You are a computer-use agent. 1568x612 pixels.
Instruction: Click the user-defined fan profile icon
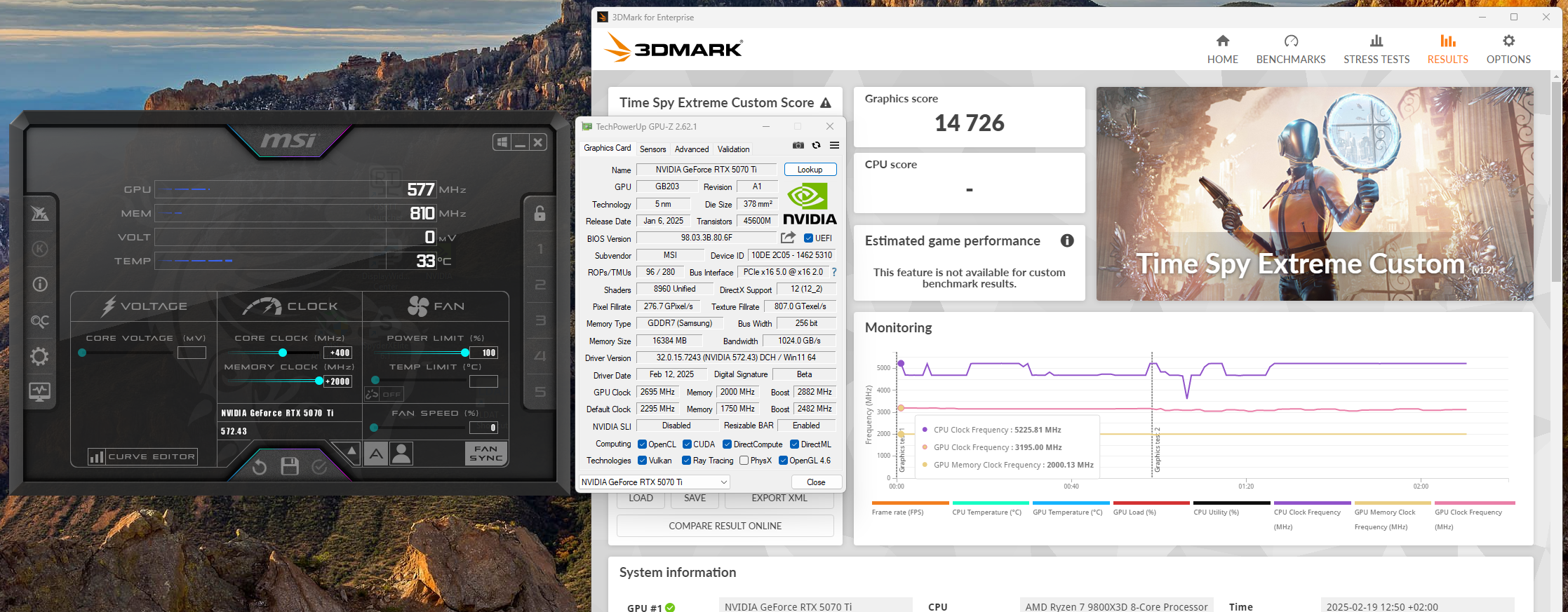pyautogui.click(x=401, y=454)
